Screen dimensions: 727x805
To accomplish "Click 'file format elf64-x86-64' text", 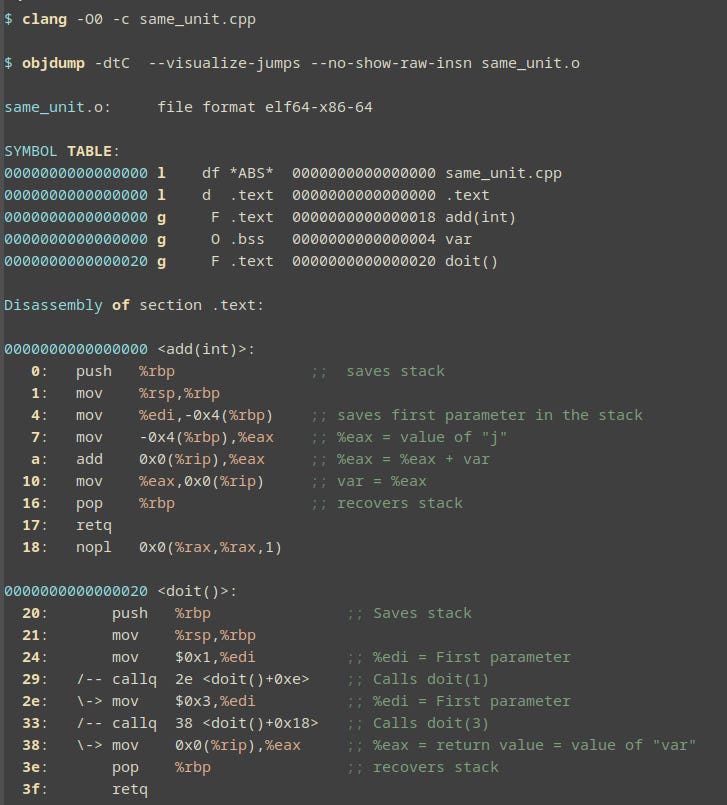I will [265, 107].
